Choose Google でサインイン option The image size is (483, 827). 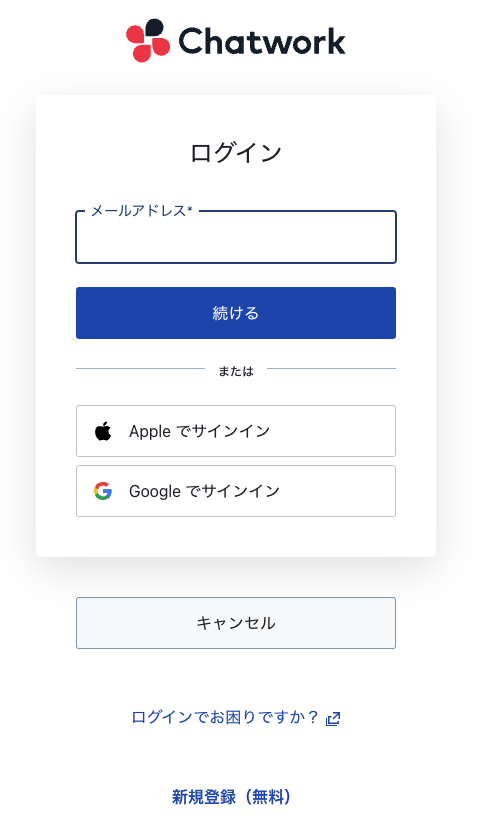click(x=236, y=491)
